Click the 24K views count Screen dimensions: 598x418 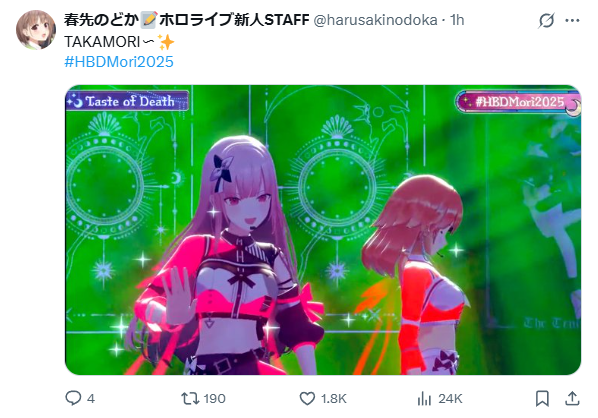coord(450,399)
